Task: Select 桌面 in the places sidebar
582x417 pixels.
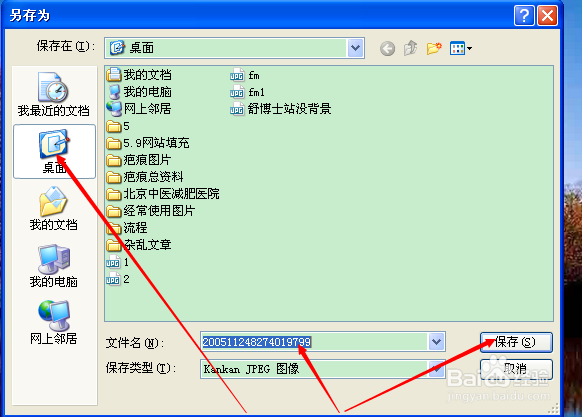Action: coord(54,152)
